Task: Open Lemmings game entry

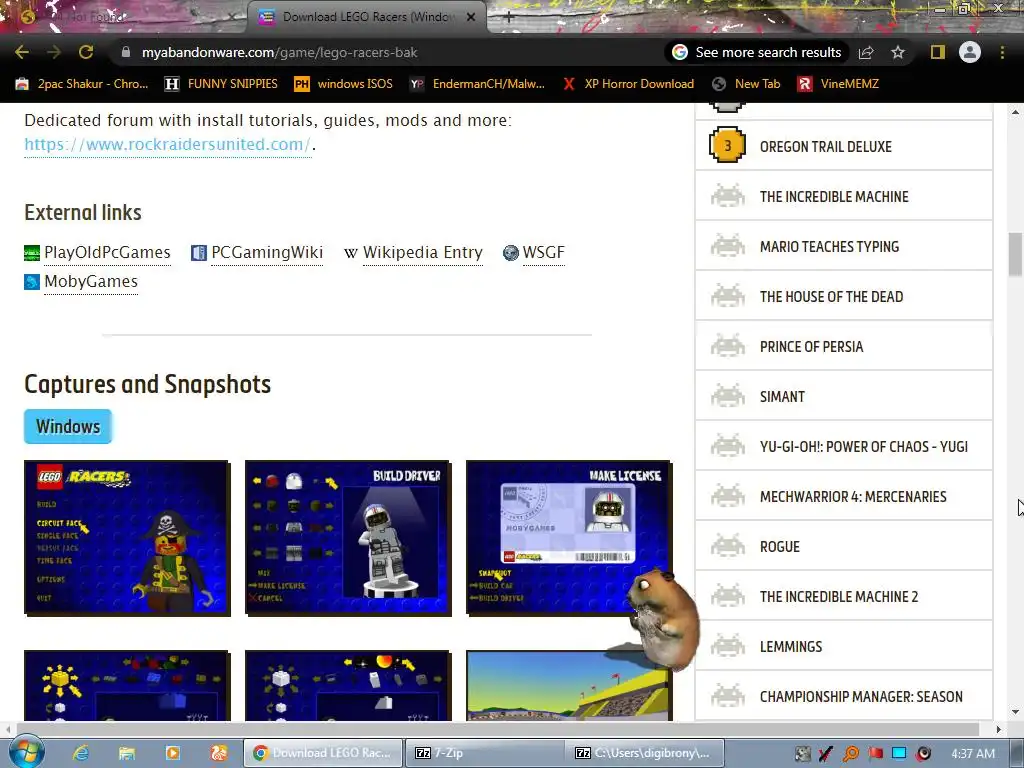Action: (791, 647)
